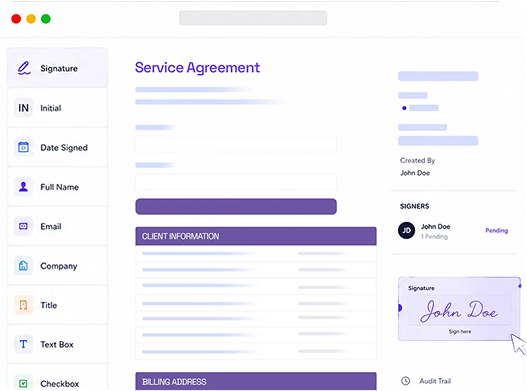Viewport: 527px width, 391px height.
Task: Click the BILLING ADDRESS section header
Action: [256, 381]
